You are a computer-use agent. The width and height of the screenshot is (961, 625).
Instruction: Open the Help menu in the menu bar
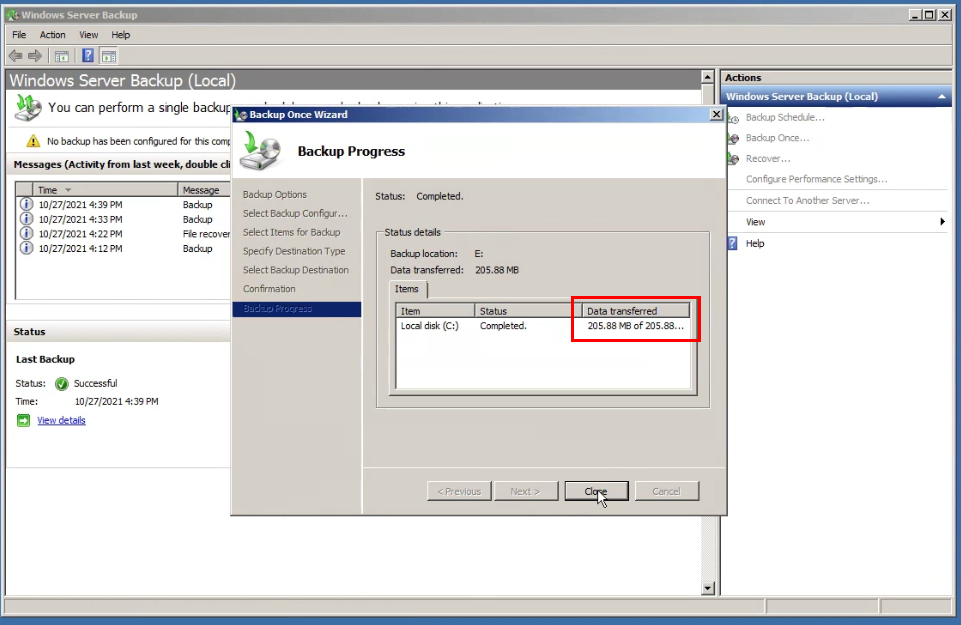121,35
